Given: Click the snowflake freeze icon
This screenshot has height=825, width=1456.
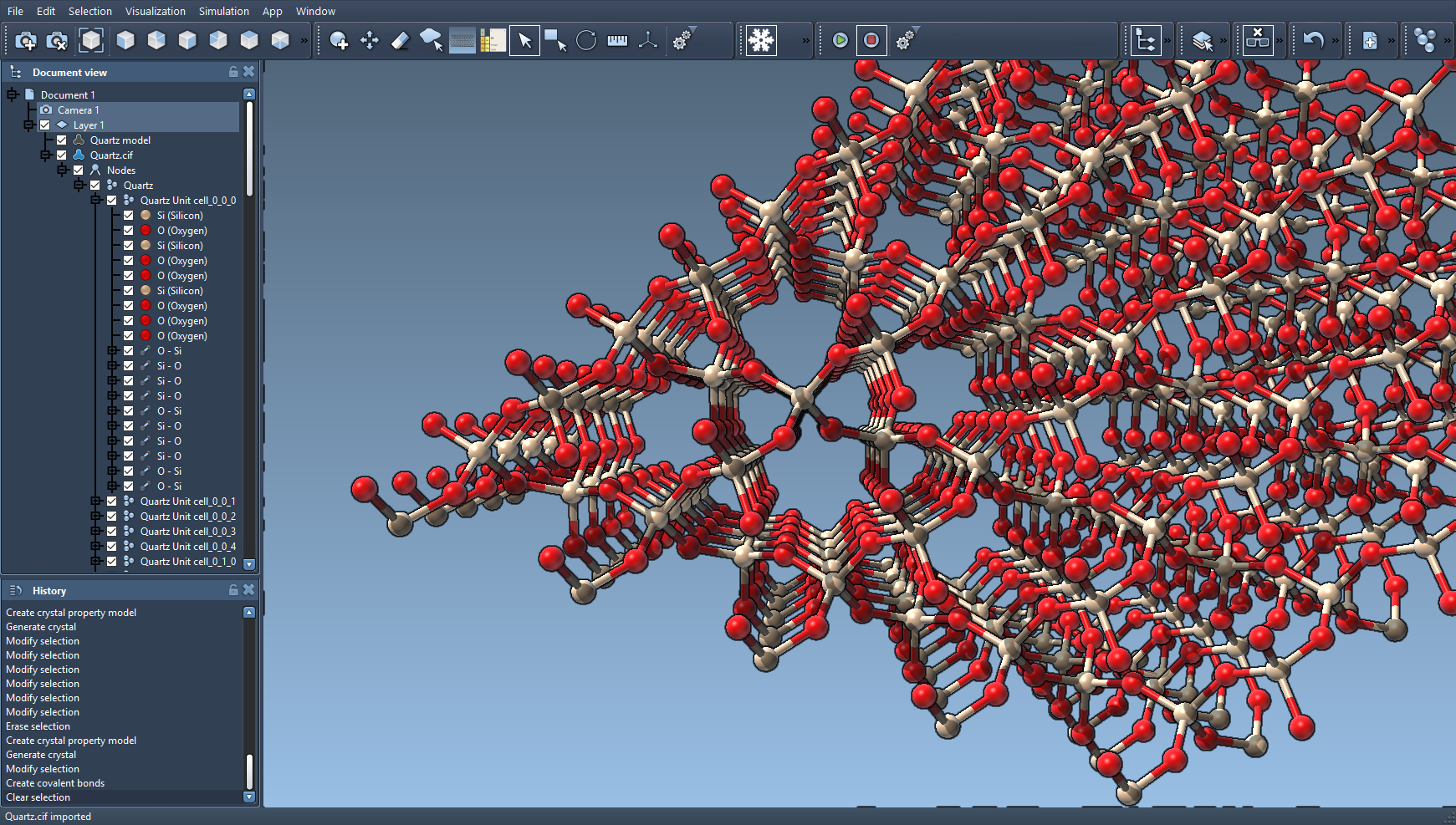Looking at the screenshot, I should tap(761, 40).
